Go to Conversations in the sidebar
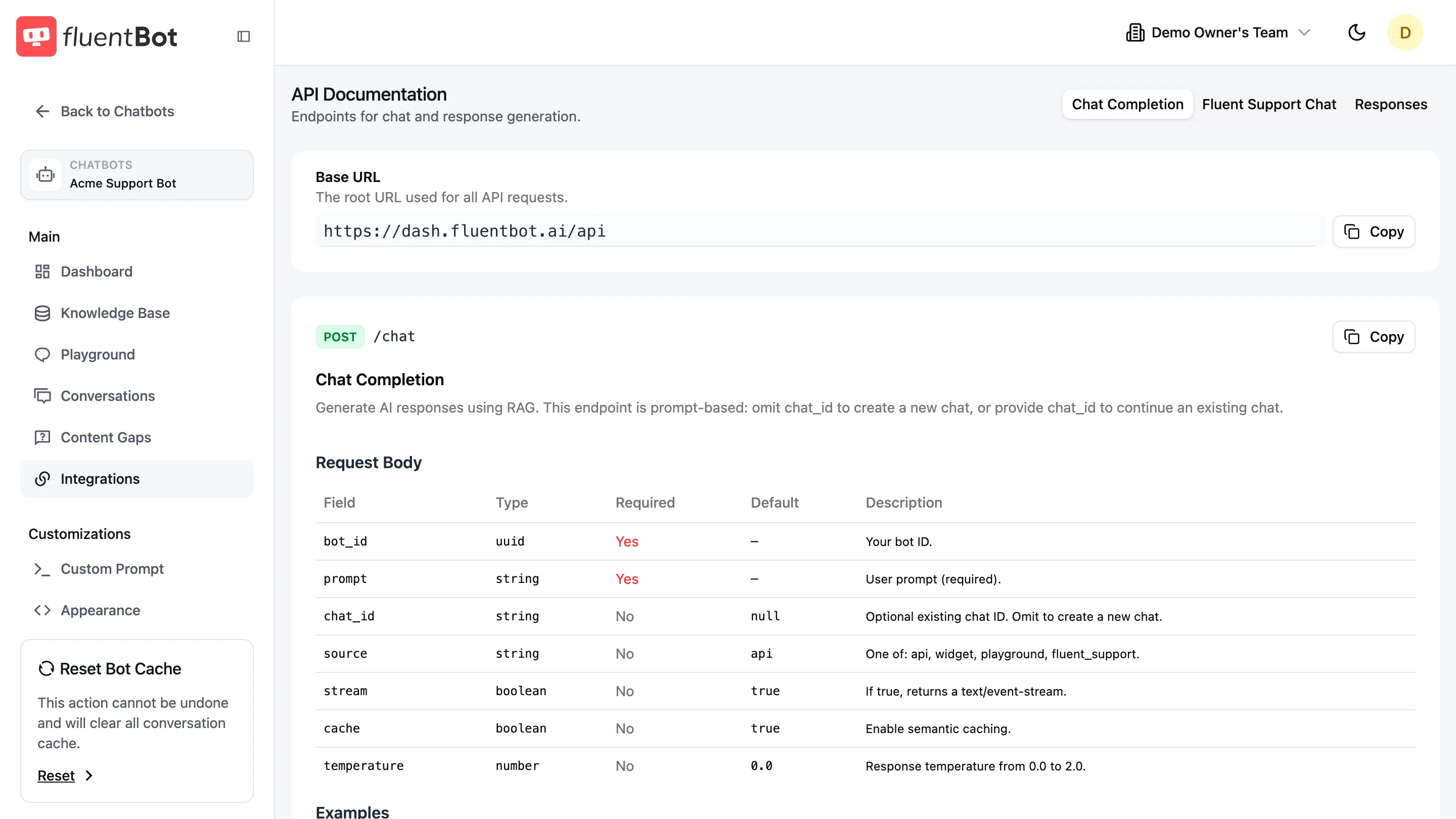 pos(137,396)
